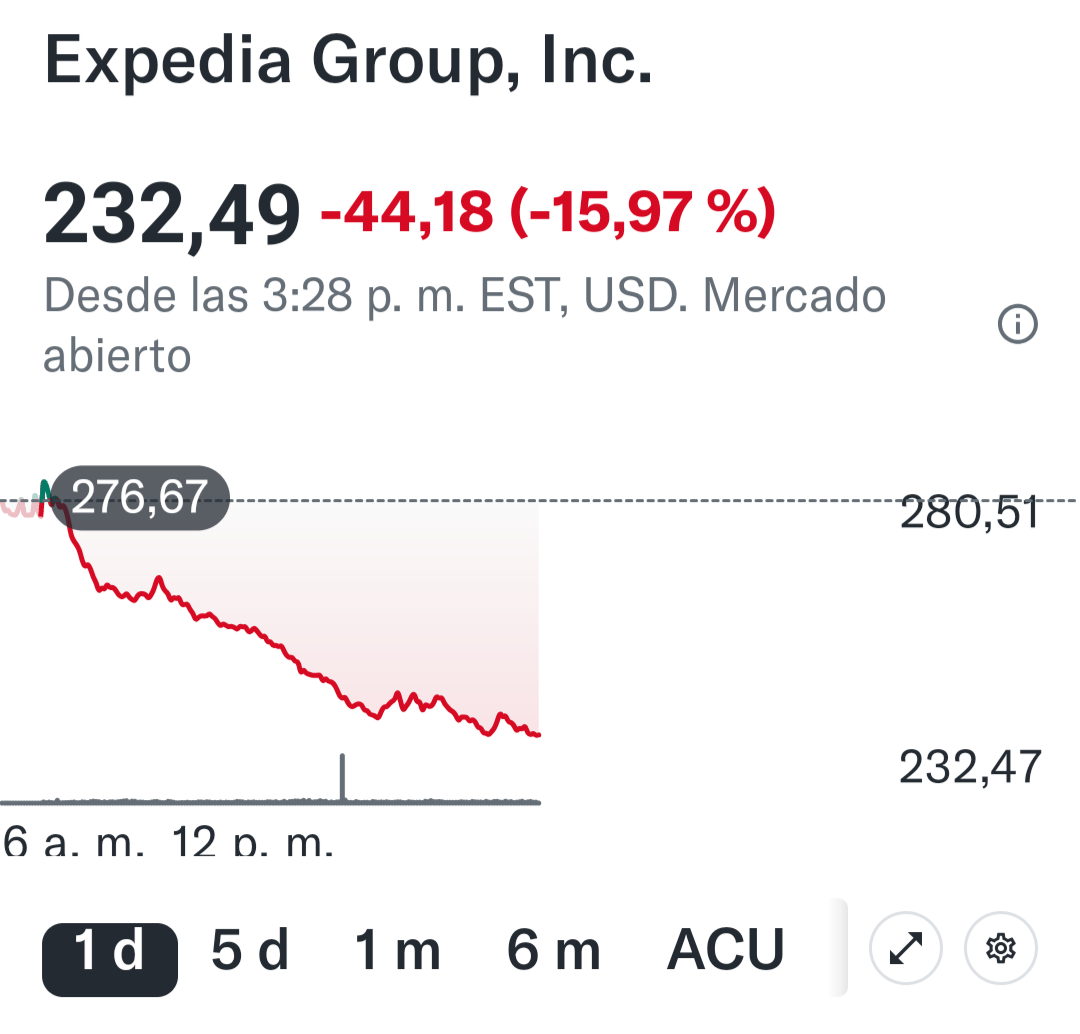
Task: Click the 232,47 axis low label
Action: tap(970, 768)
